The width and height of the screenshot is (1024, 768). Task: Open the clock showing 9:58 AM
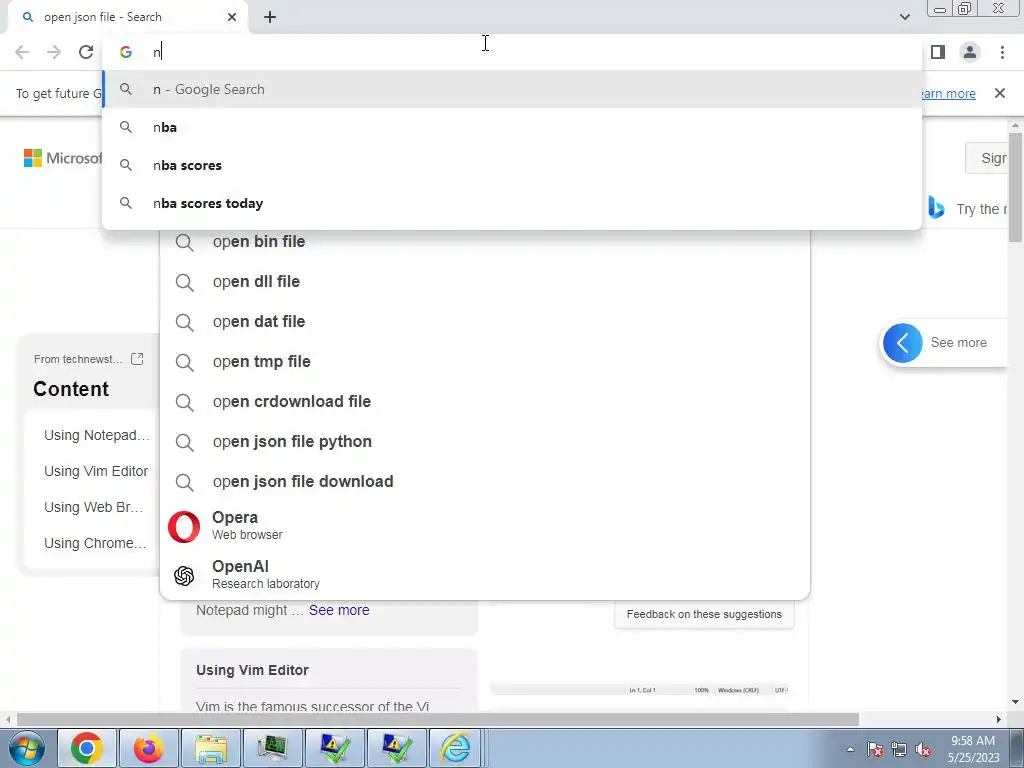tap(973, 749)
